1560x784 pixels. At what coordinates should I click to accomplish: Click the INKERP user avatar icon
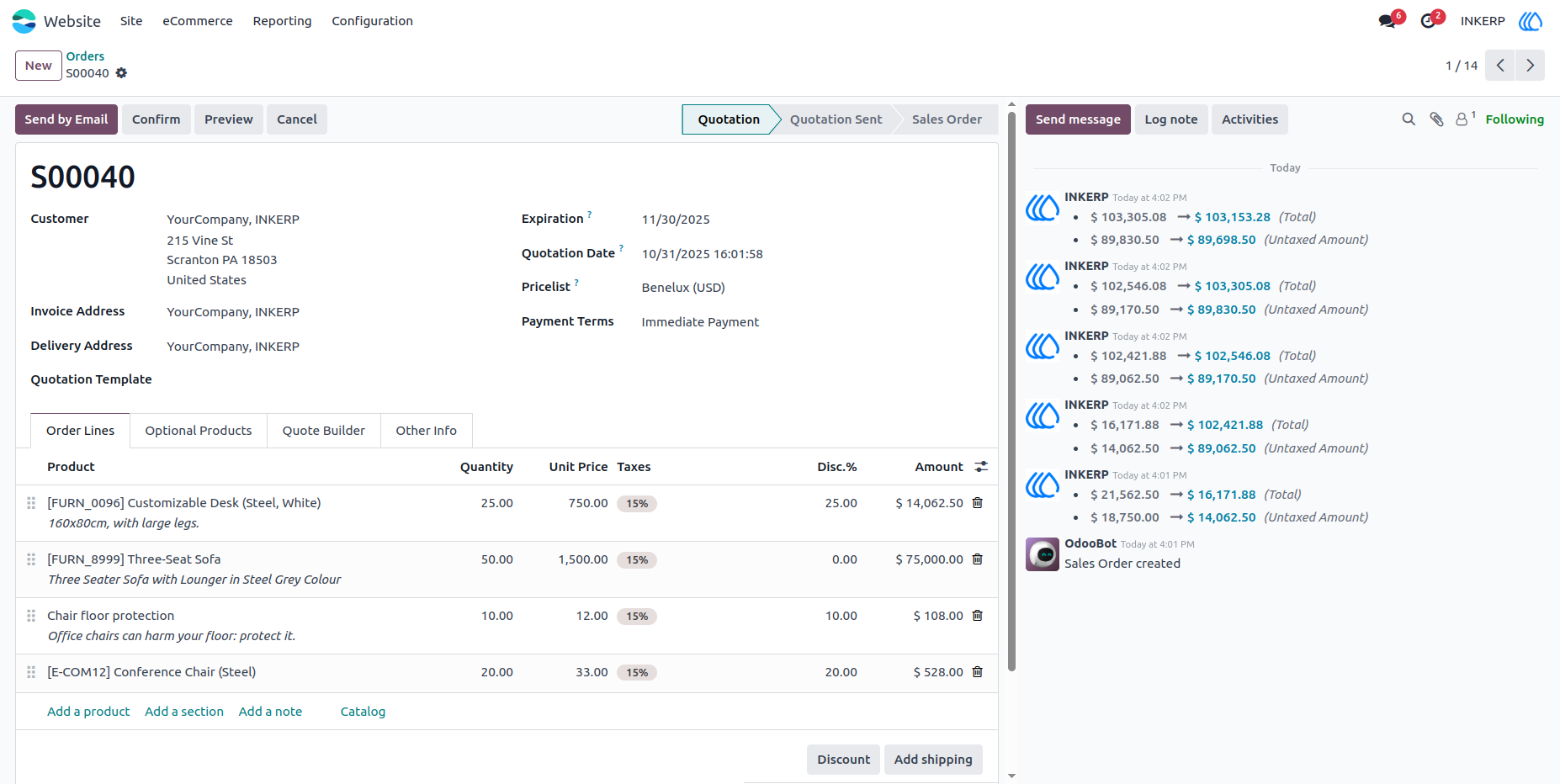coord(1531,21)
